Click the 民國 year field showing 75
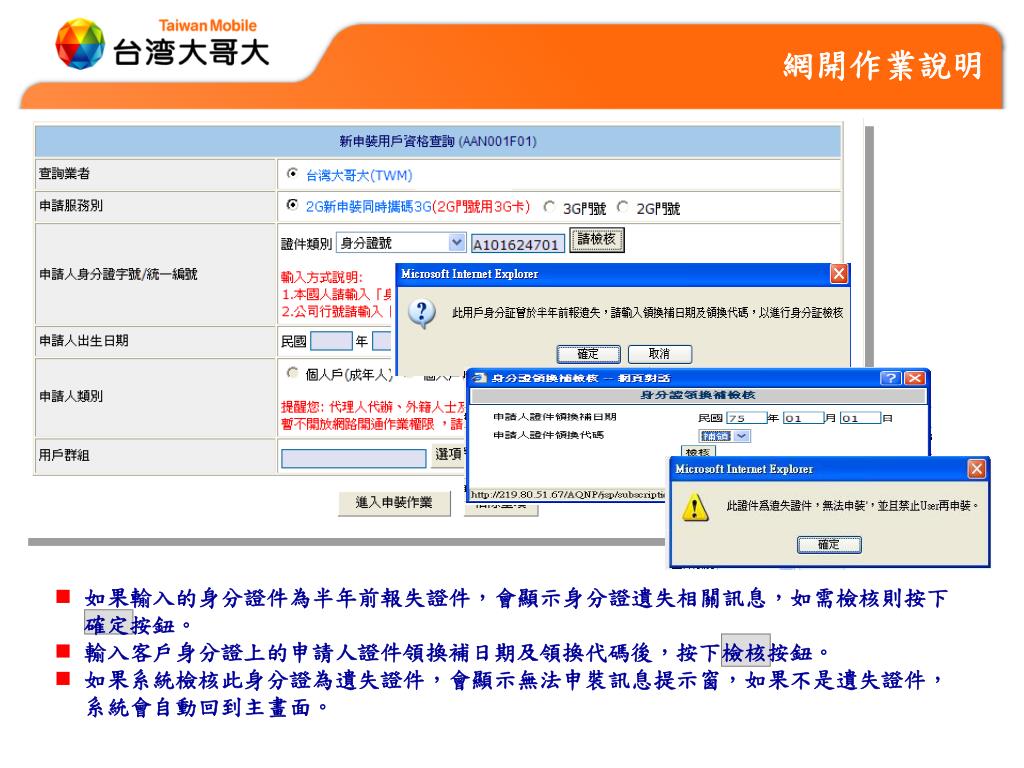 click(x=746, y=418)
